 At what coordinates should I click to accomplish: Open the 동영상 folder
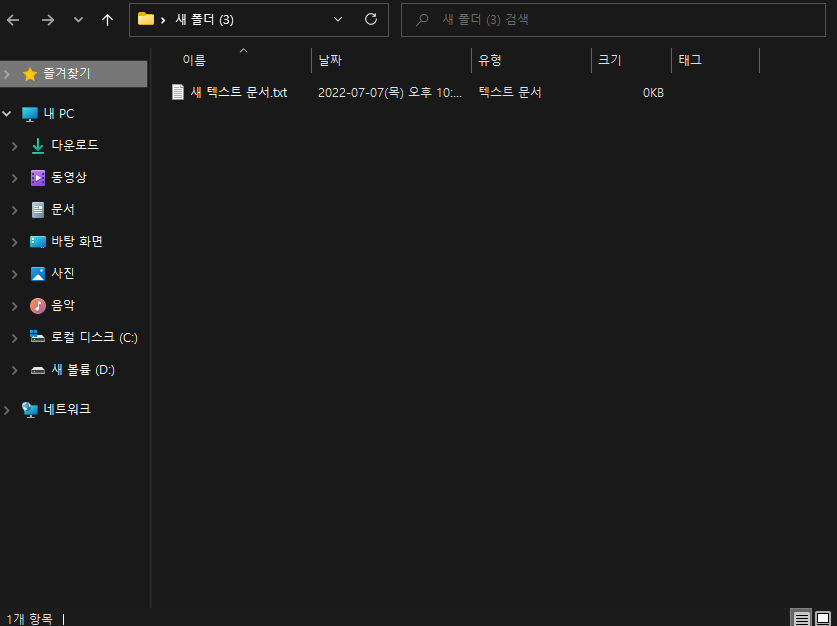[68, 178]
